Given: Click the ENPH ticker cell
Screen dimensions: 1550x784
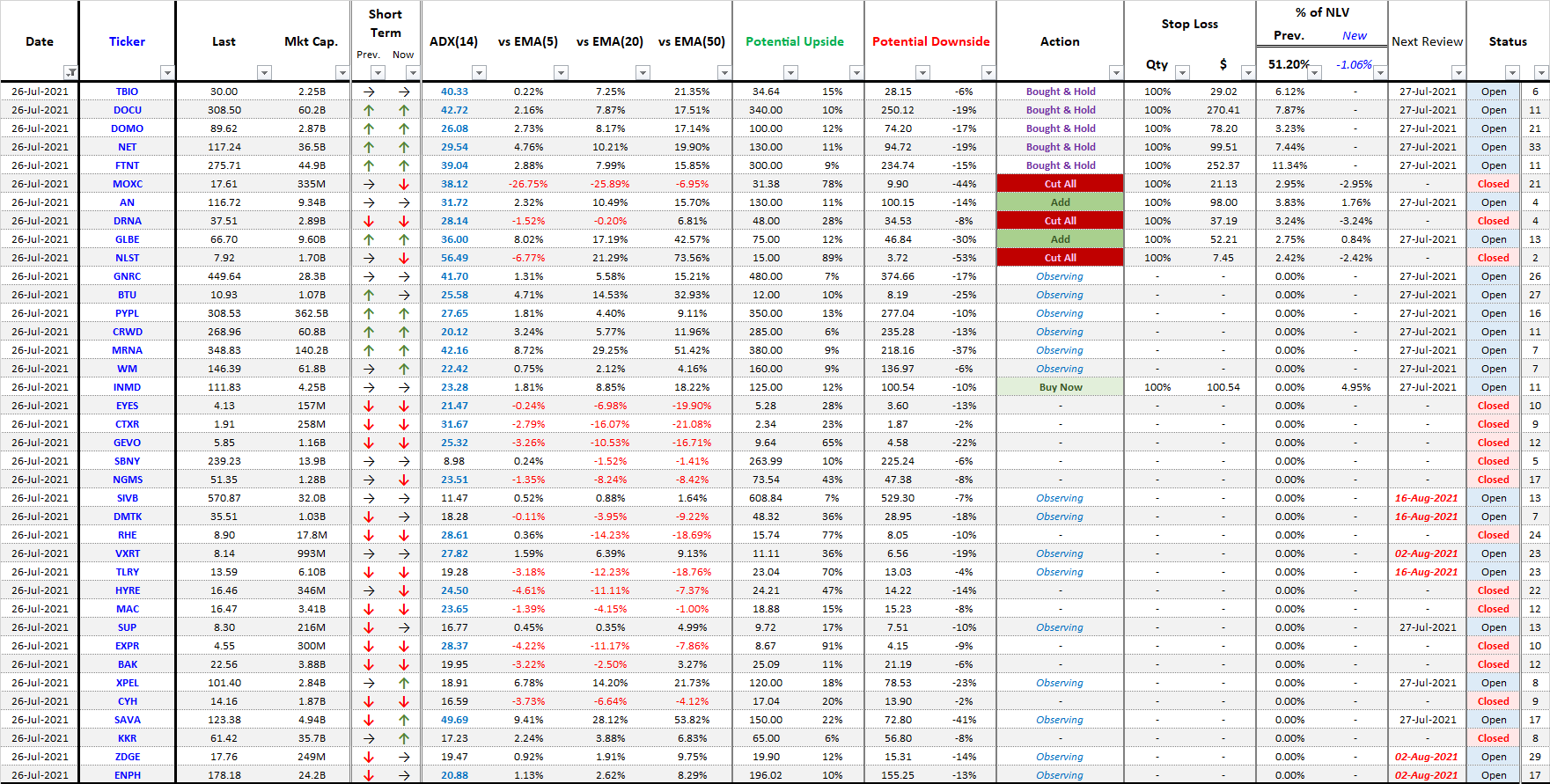Looking at the screenshot, I should (x=127, y=775).
